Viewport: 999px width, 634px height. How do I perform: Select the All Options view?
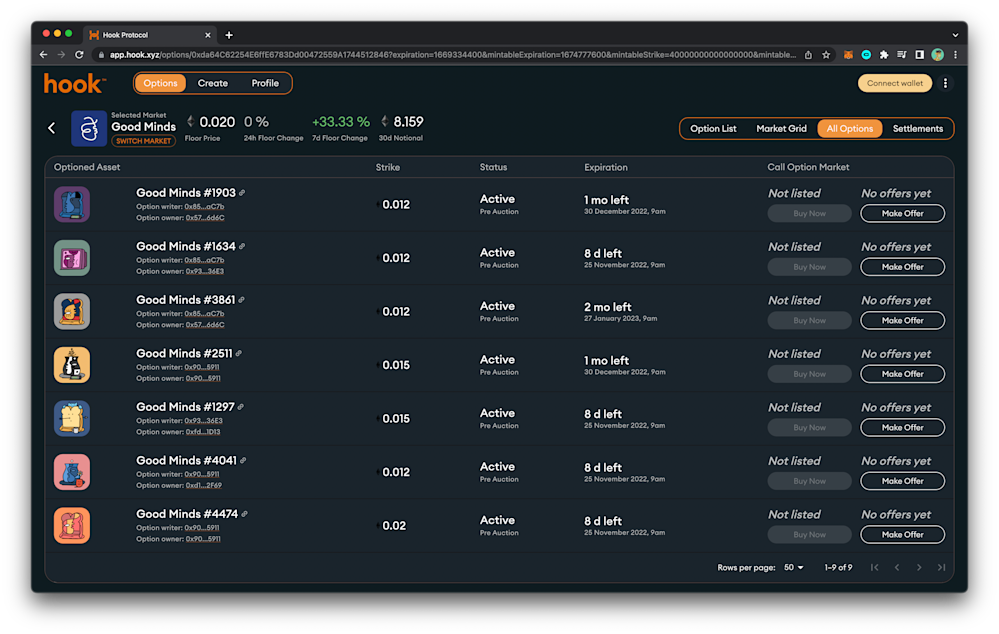tap(850, 129)
